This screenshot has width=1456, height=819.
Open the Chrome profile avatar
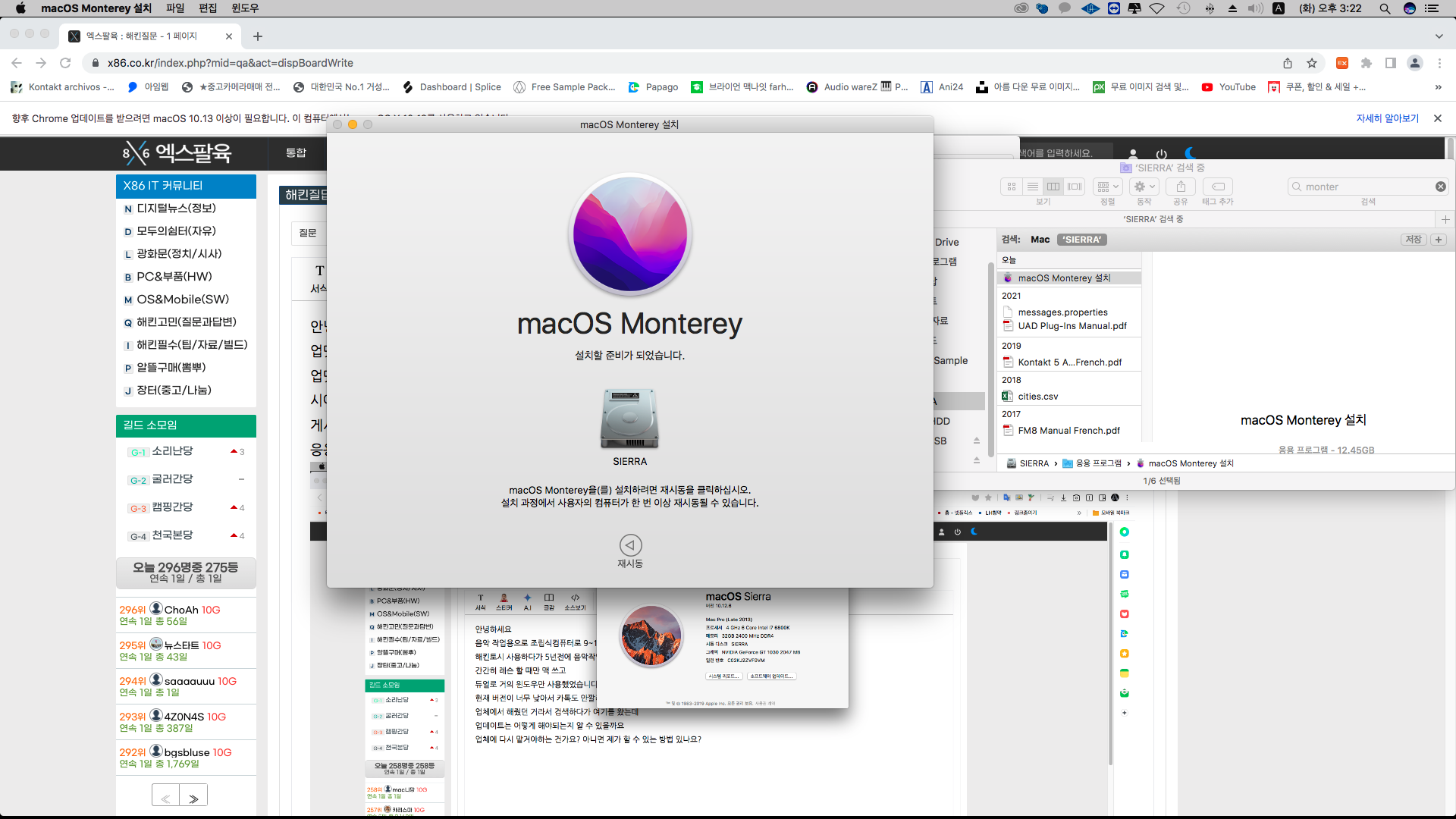[1415, 63]
